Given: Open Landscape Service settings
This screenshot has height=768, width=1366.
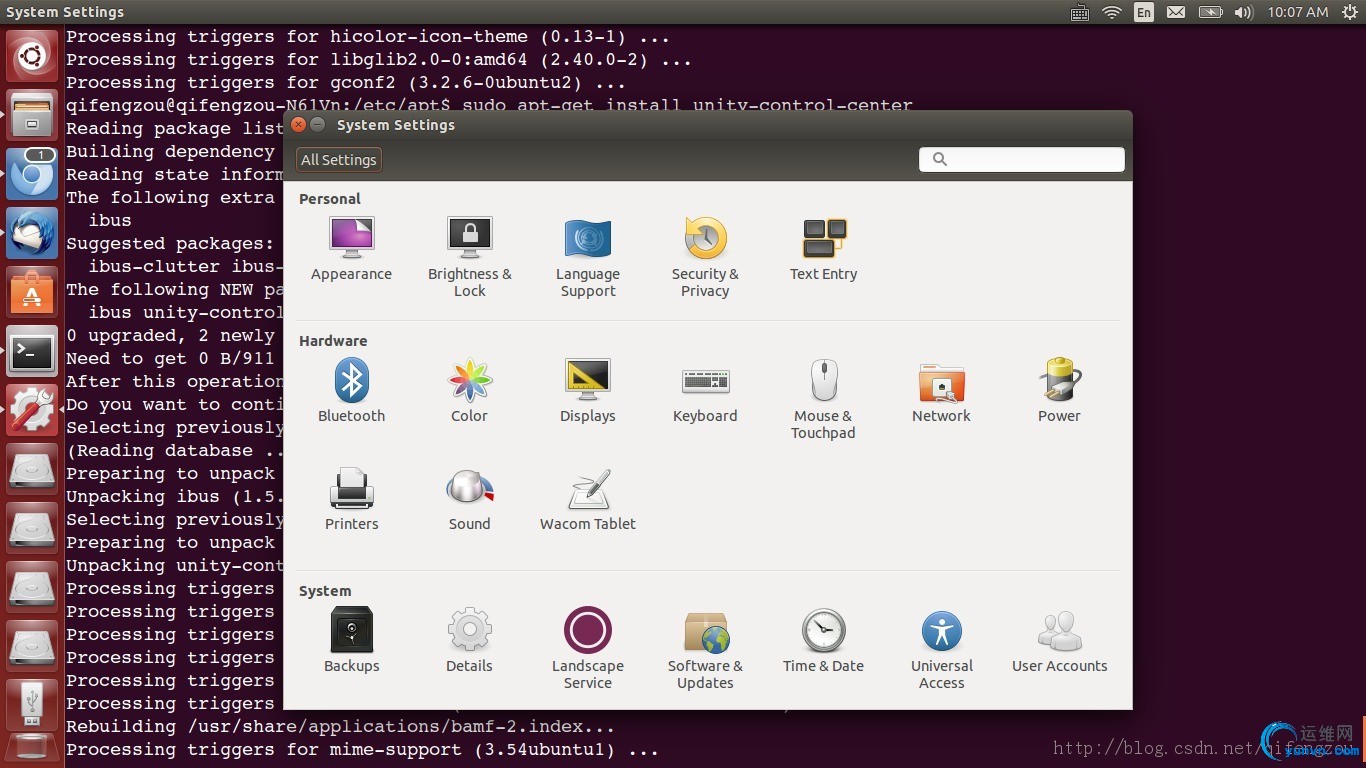Looking at the screenshot, I should point(588,650).
